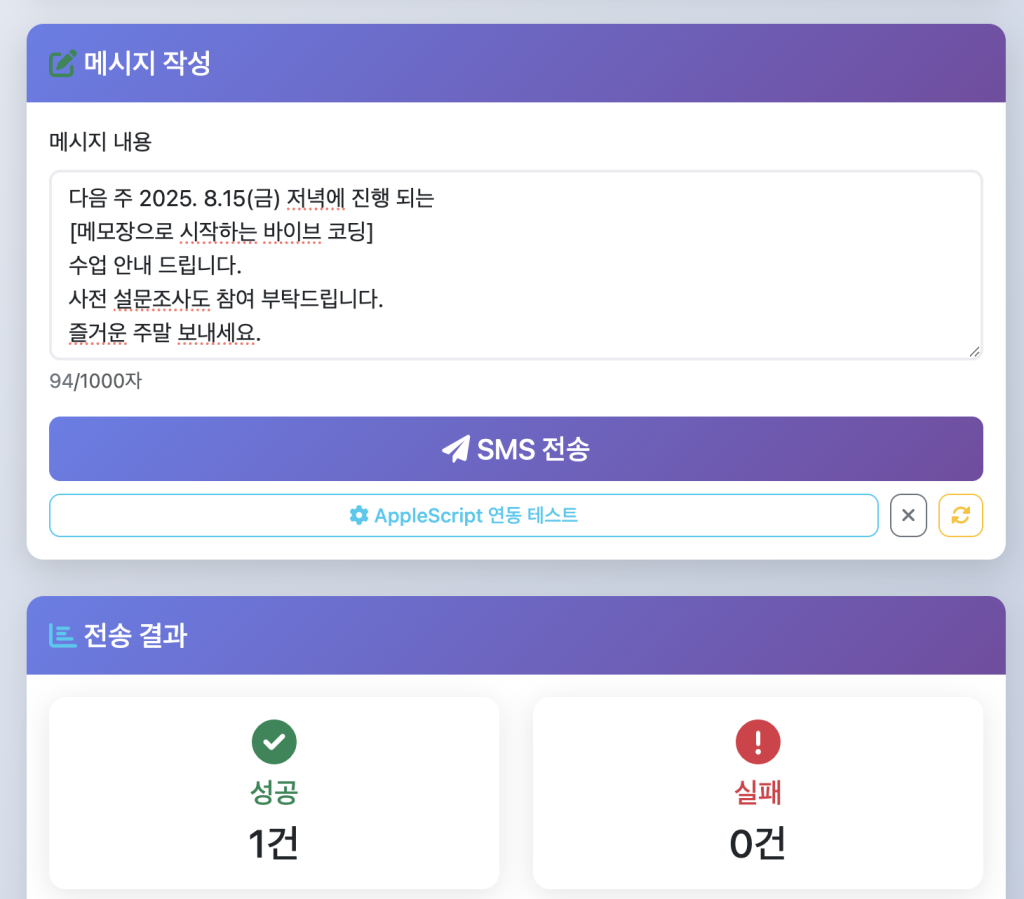Click the gray X clear button
Viewport: 1024px width, 899px height.
(x=908, y=515)
